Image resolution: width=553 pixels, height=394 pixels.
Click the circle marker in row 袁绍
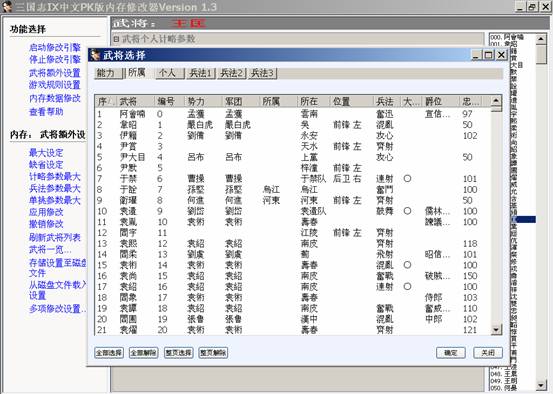[407, 286]
